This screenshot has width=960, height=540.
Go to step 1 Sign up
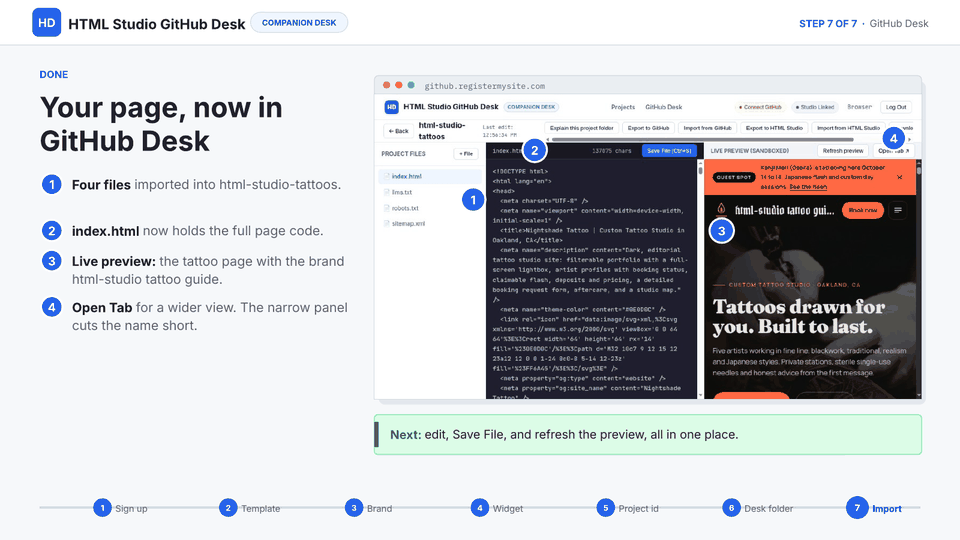pyautogui.click(x=121, y=508)
